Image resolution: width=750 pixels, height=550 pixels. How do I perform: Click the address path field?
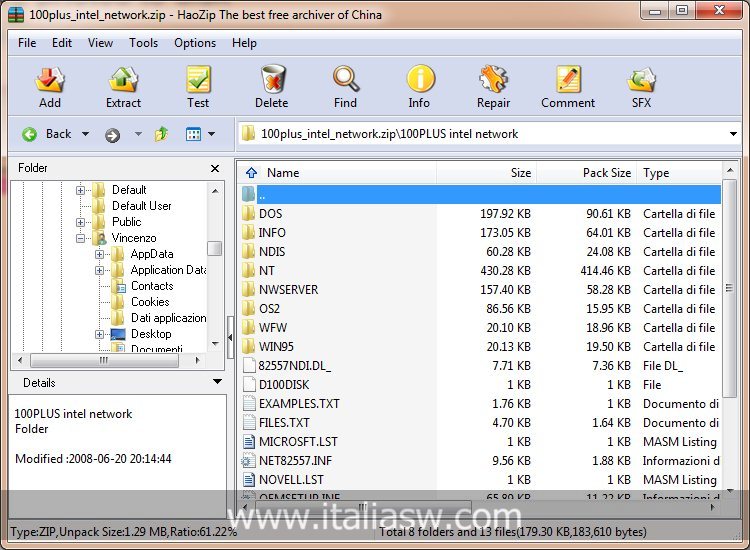(x=489, y=134)
